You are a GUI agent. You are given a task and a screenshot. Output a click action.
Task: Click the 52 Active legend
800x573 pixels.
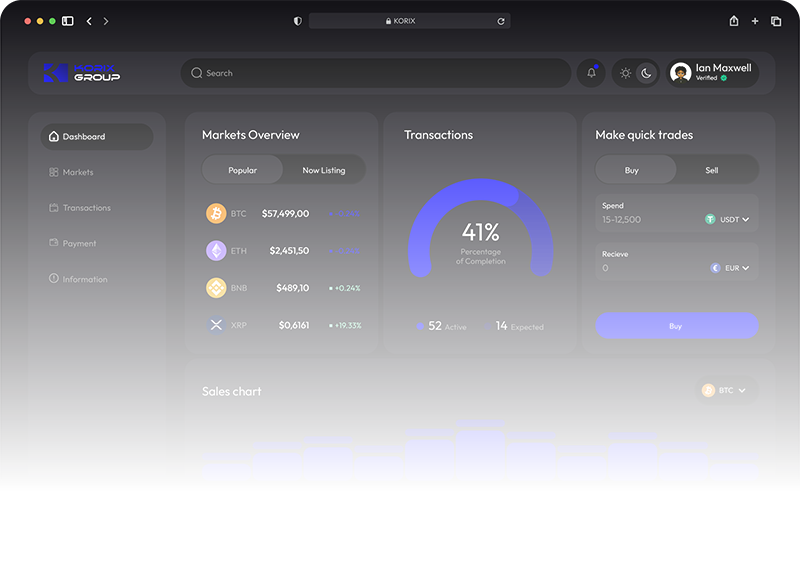click(x=441, y=326)
